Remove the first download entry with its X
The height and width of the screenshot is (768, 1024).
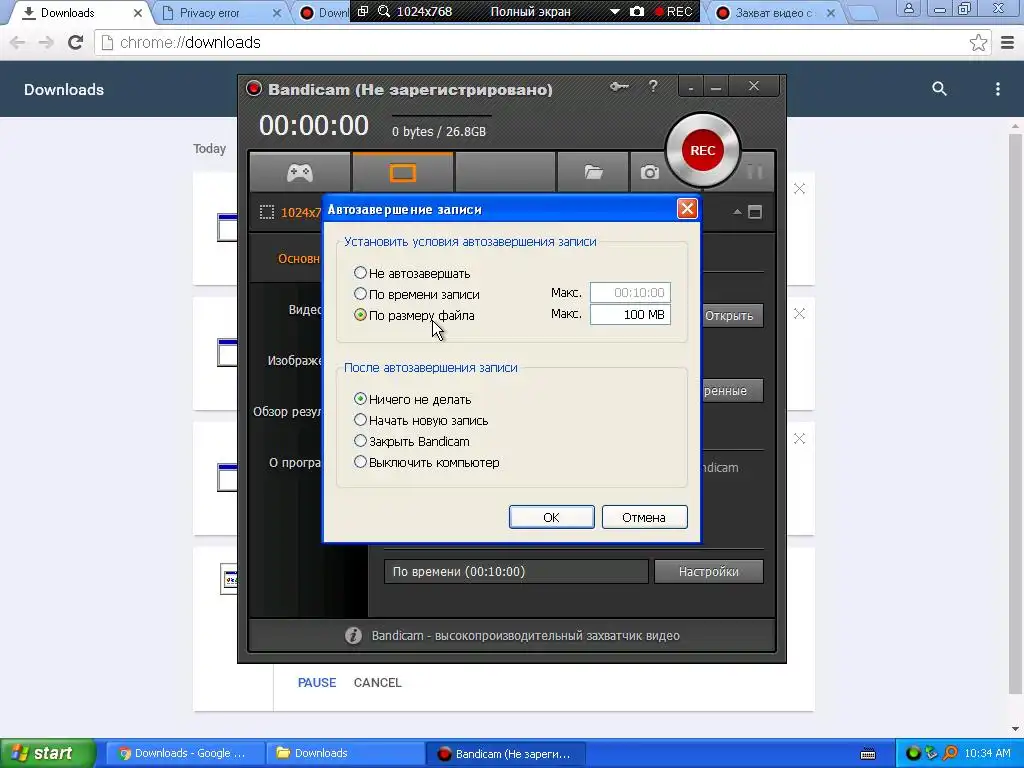799,189
